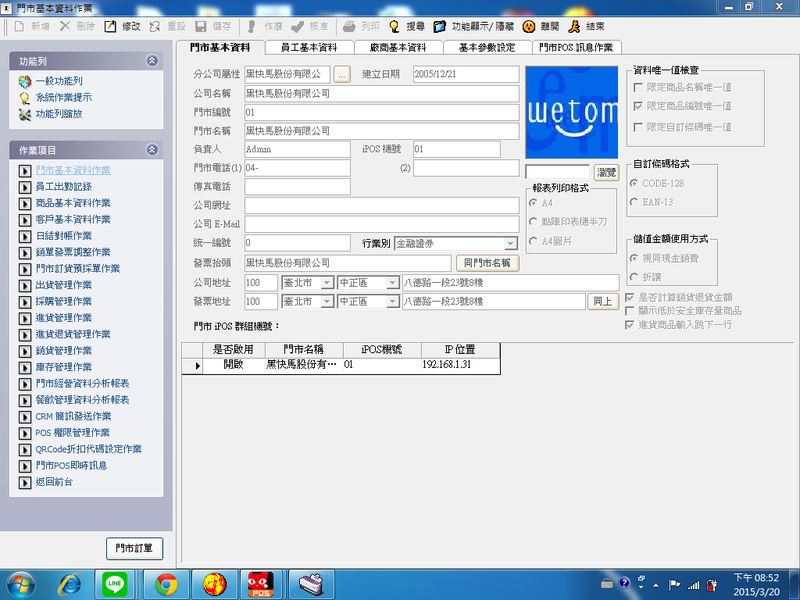Click the 結束 (exit) toolbar icon
The image size is (800, 600).
pos(574,27)
